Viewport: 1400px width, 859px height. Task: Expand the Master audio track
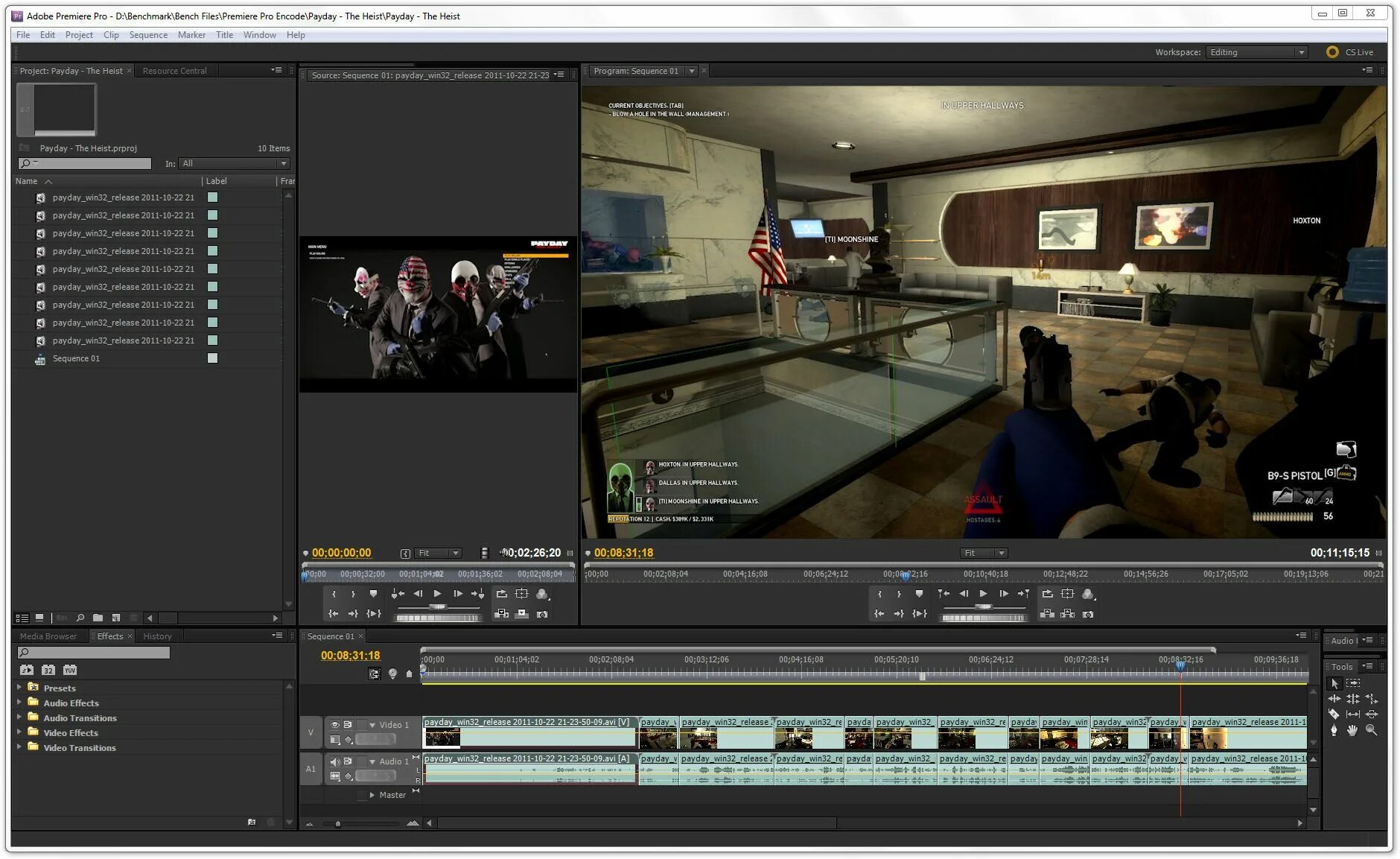point(372,795)
